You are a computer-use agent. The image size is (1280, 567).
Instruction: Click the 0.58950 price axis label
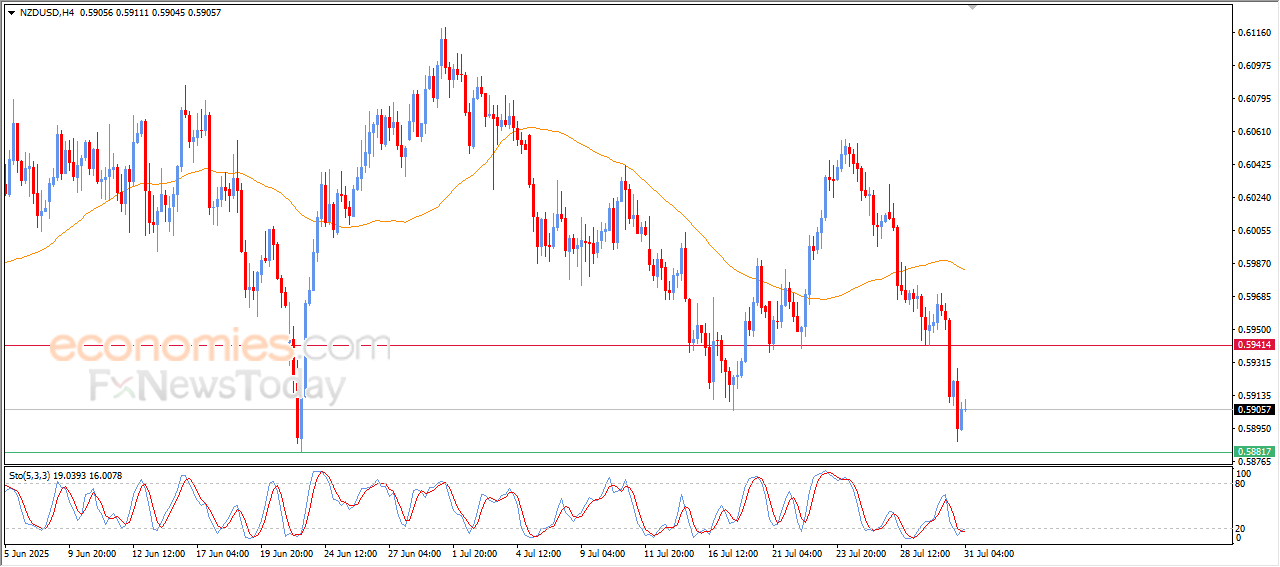click(1254, 429)
